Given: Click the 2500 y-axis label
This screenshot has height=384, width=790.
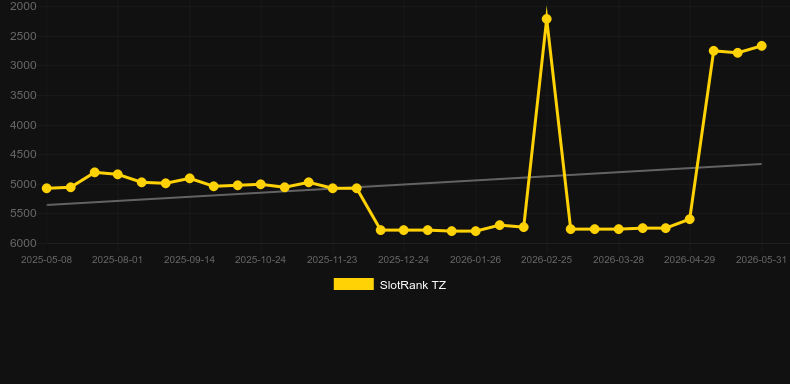Looking at the screenshot, I should (x=23, y=36).
